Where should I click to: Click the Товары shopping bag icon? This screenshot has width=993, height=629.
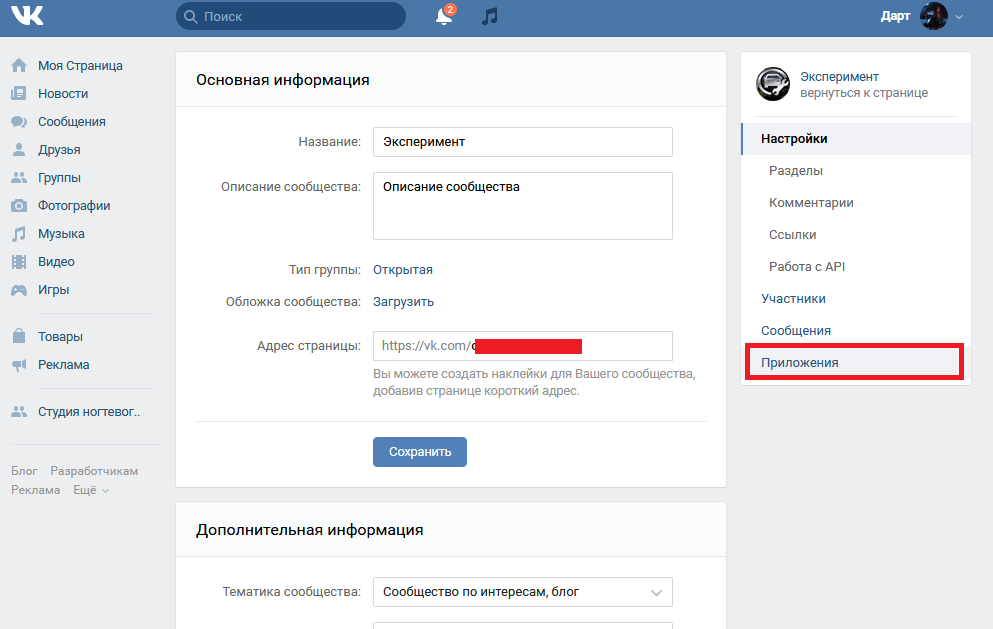tap(19, 337)
